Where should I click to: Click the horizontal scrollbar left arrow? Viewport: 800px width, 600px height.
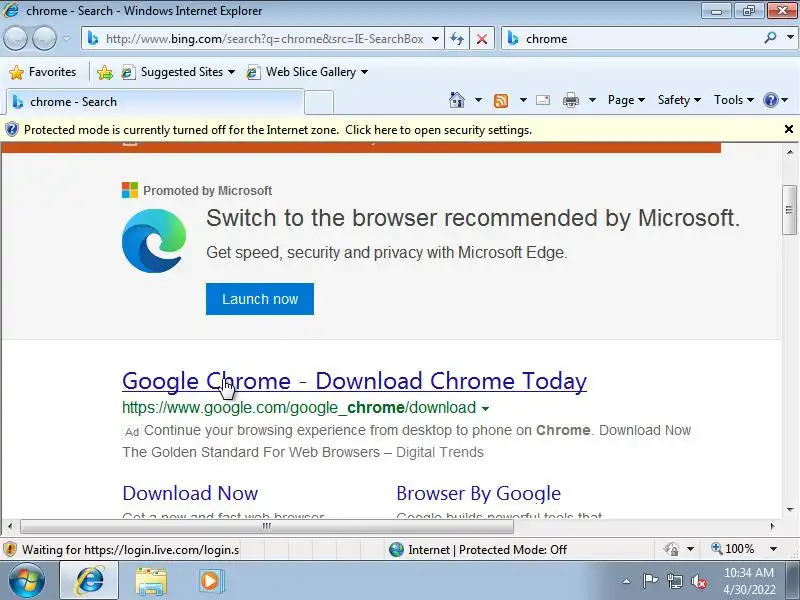(x=10, y=526)
